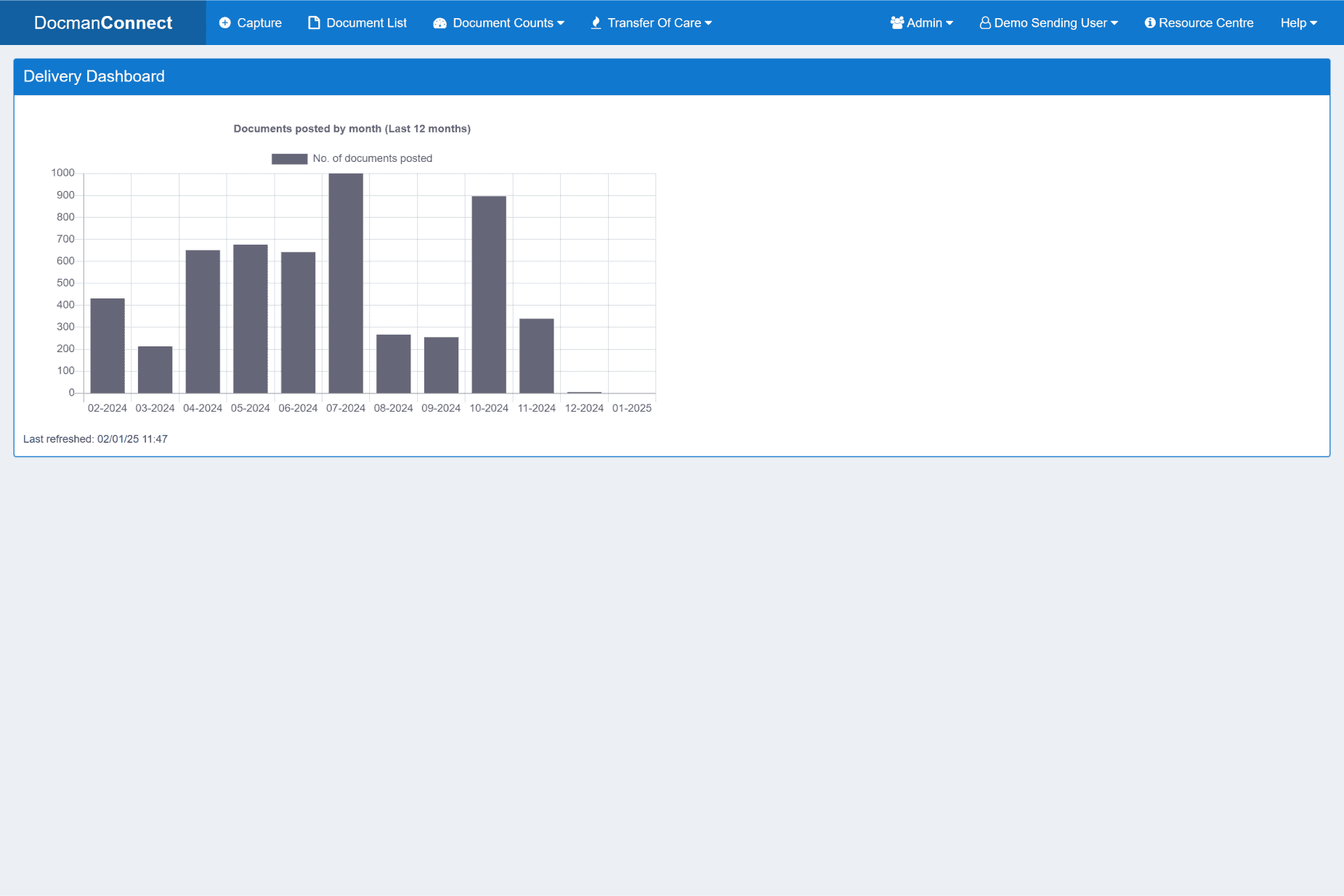Viewport: 1344px width, 896px height.
Task: Expand the Document Counts dropdown arrow
Action: point(561,23)
